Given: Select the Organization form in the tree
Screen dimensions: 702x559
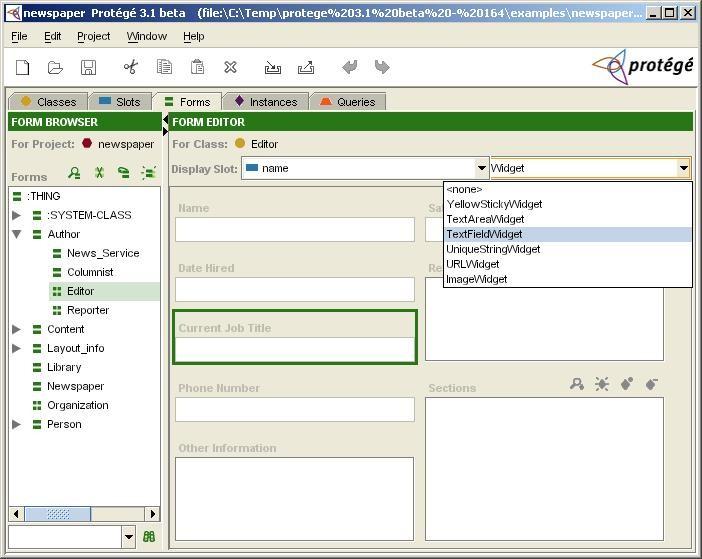Looking at the screenshot, I should click(77, 405).
